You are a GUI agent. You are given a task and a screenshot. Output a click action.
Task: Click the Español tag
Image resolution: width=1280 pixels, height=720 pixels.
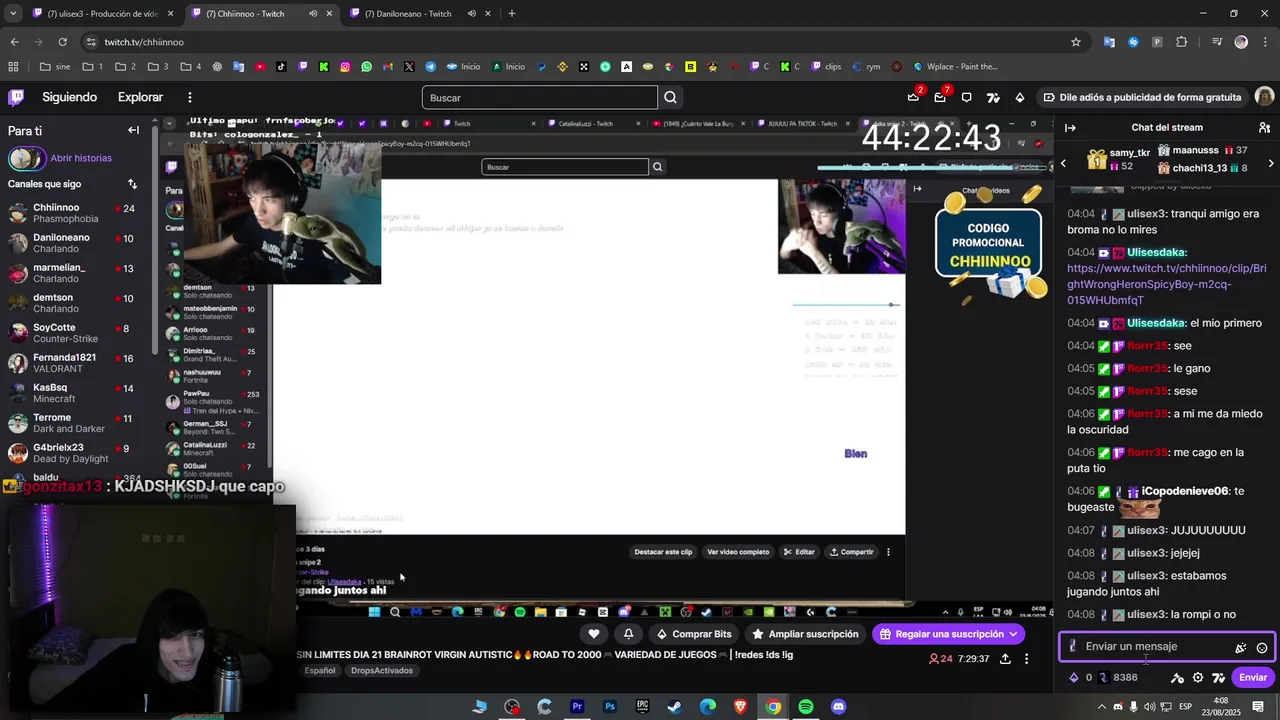pos(320,671)
